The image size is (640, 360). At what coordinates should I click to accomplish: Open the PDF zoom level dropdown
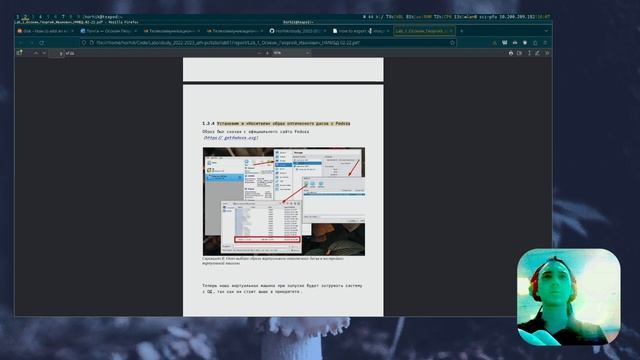[x=291, y=53]
